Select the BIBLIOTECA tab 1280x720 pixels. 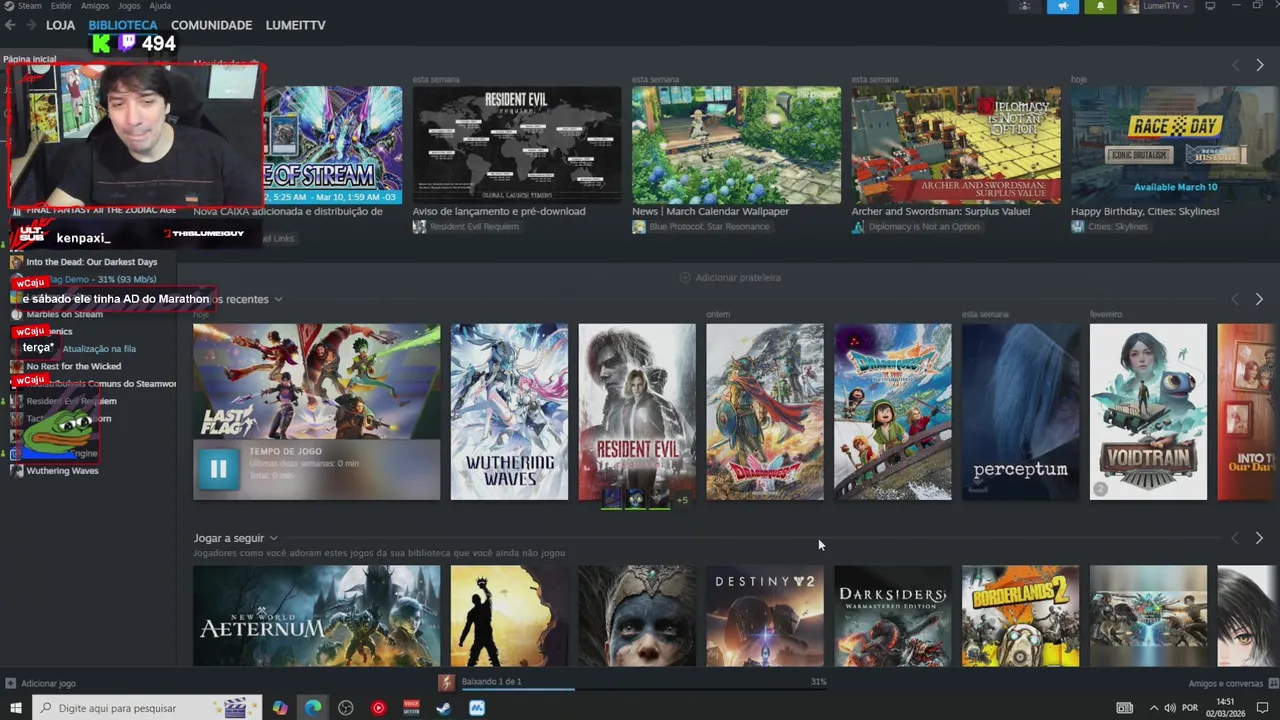(x=123, y=25)
